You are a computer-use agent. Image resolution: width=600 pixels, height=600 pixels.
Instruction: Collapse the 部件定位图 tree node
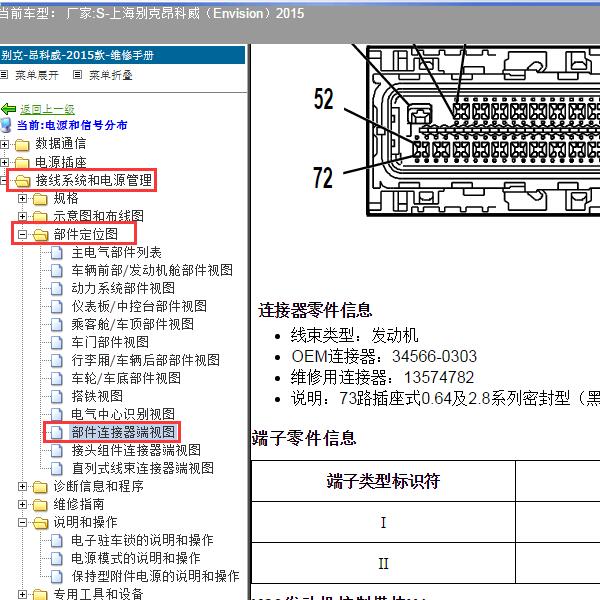23,234
